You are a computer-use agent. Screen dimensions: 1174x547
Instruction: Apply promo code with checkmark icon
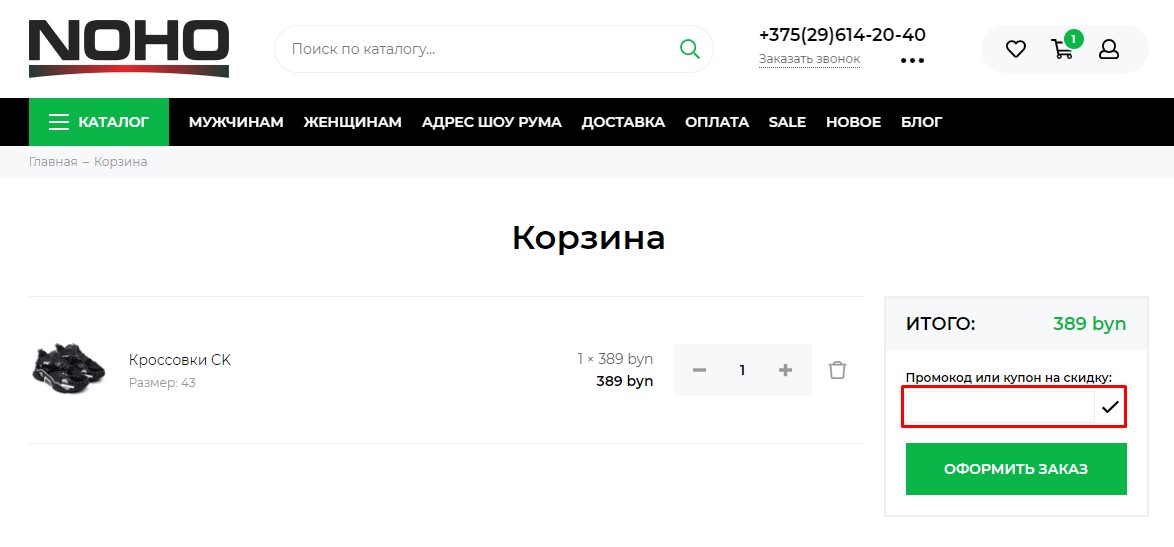click(x=1110, y=407)
